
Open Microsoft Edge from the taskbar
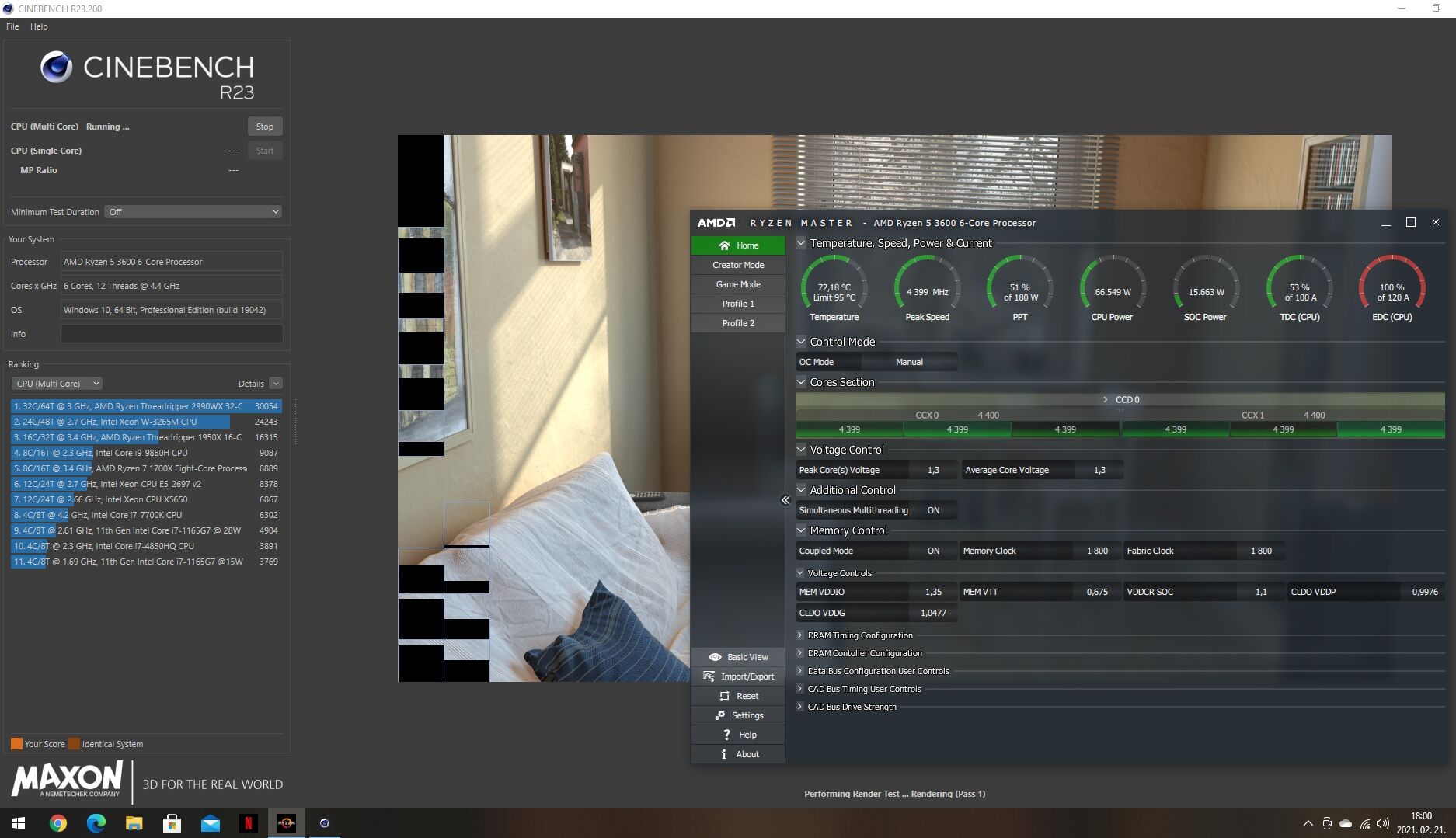pos(96,823)
